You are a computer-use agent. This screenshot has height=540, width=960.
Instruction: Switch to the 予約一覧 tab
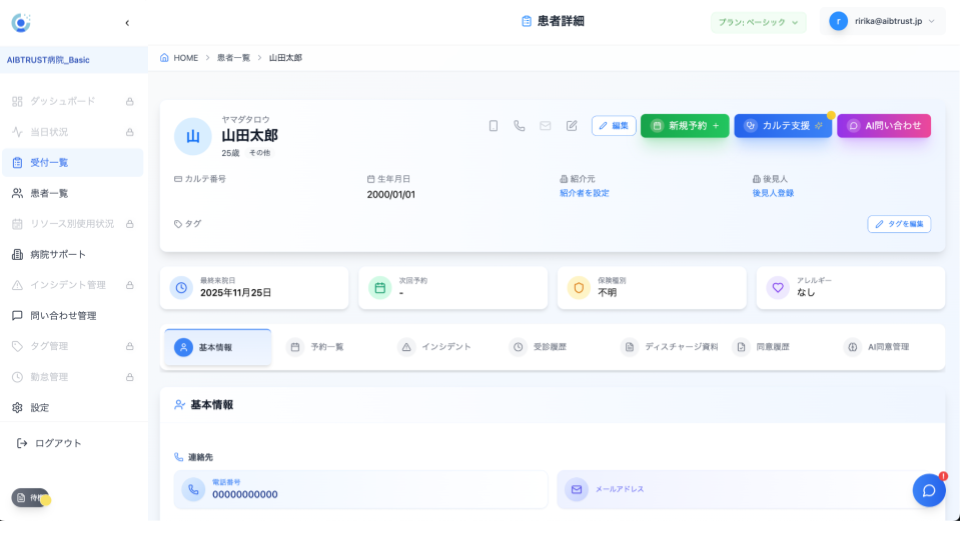(327, 347)
